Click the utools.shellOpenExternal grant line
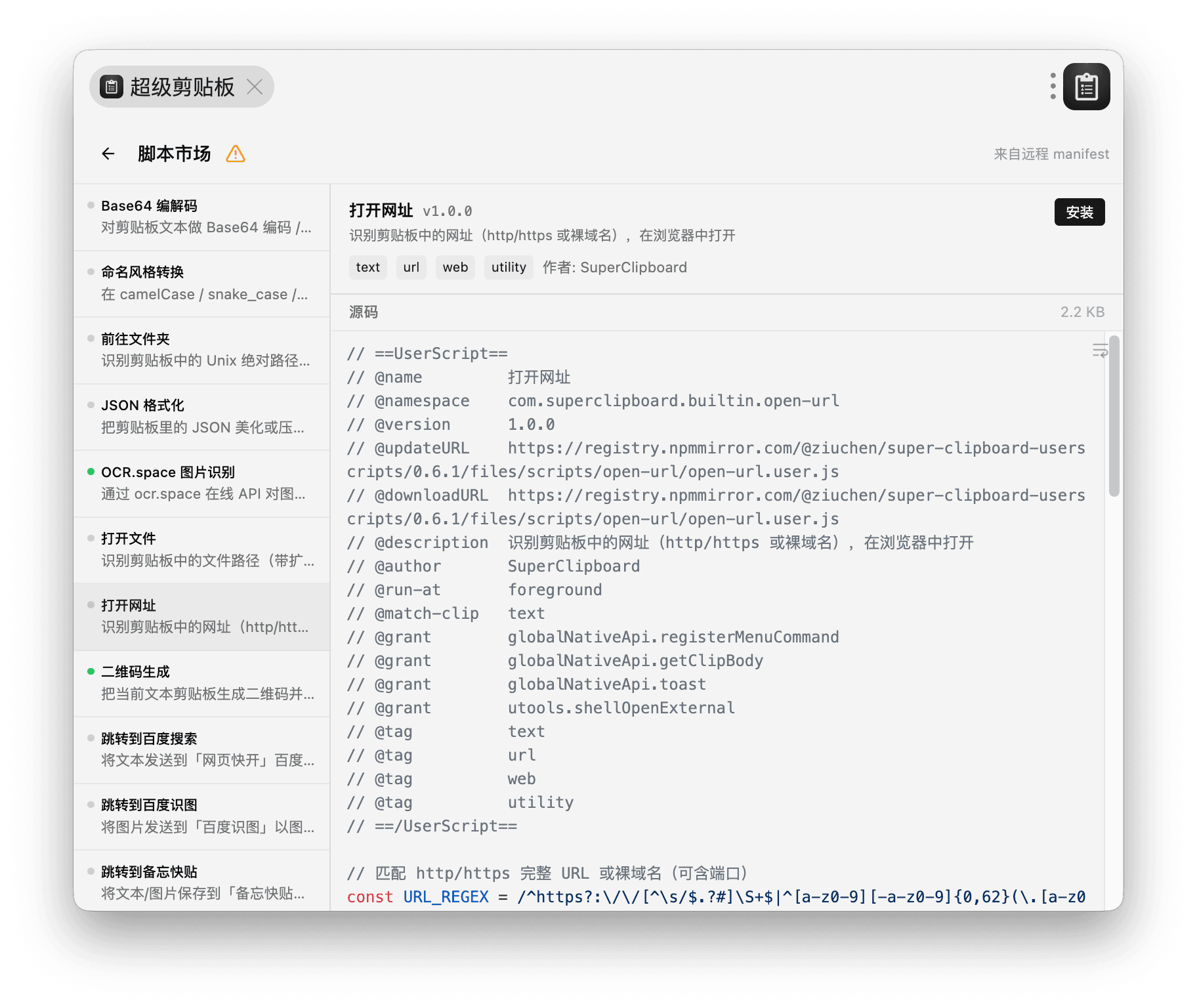 (541, 708)
